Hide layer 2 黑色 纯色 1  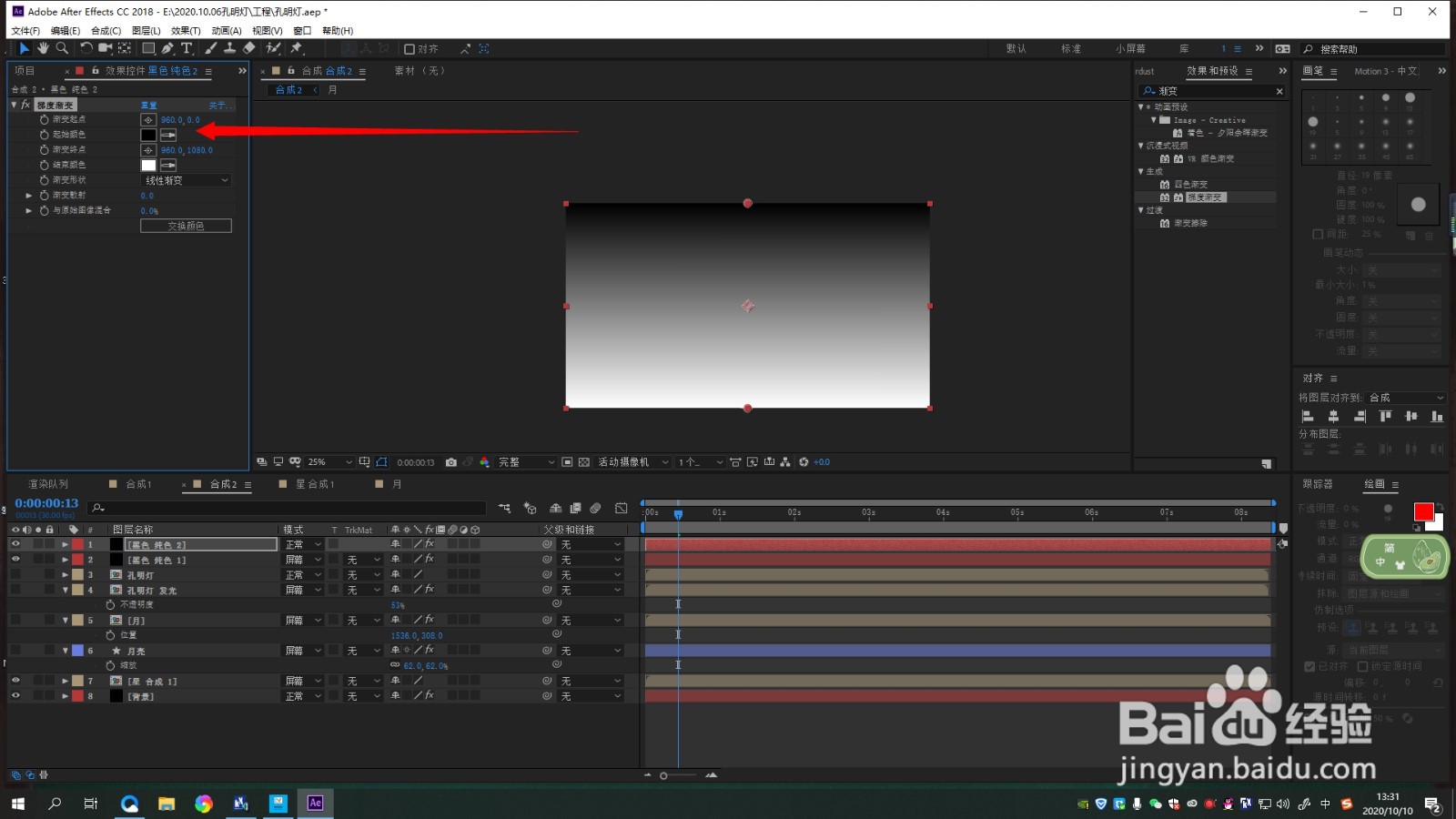tap(15, 560)
